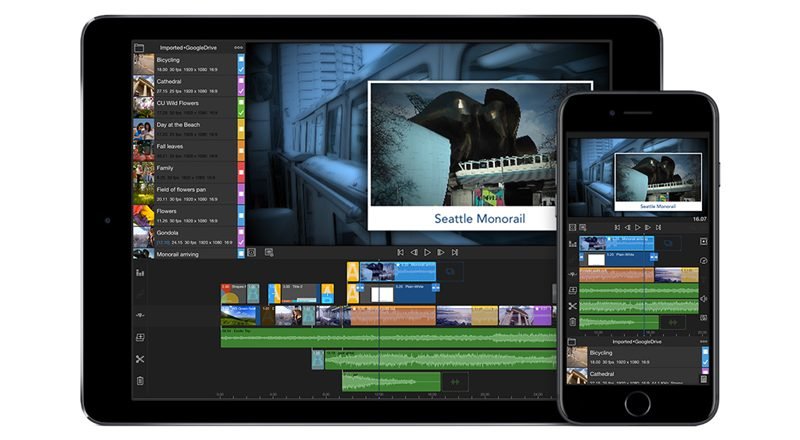Toggle the blue color tag on Monorail arriving
This screenshot has width=800, height=440.
coord(241,254)
